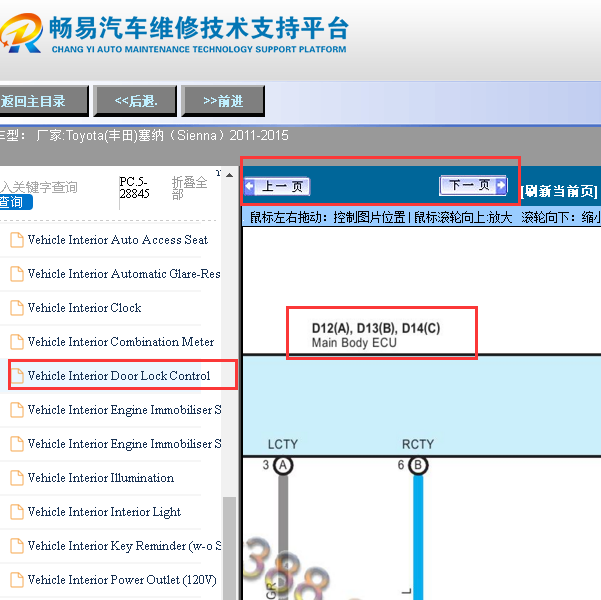Viewport: 601px width, 600px height.
Task: Open Vehicle Interior Clock
Action: click(84, 308)
